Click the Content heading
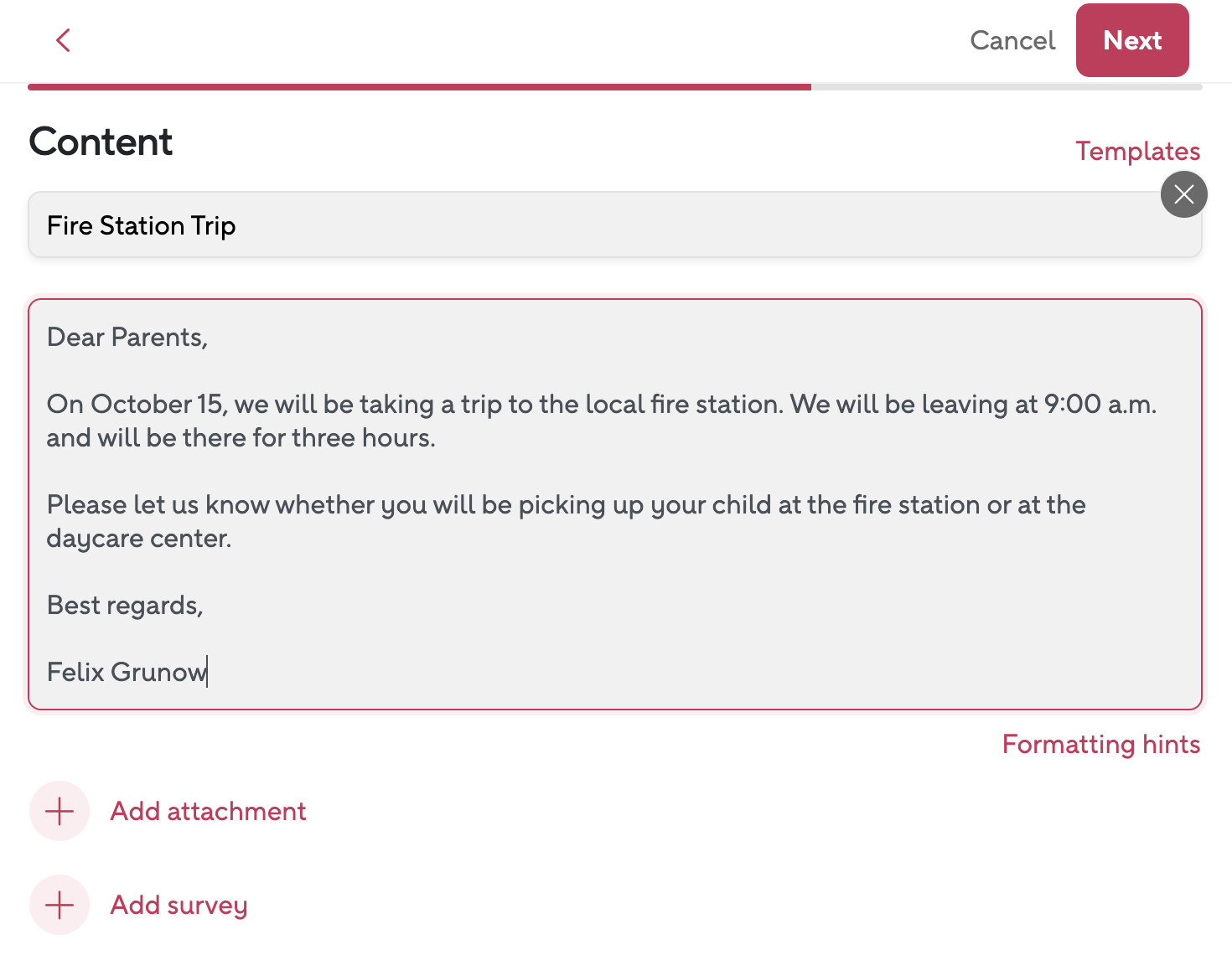The image size is (1232, 960). point(101,142)
